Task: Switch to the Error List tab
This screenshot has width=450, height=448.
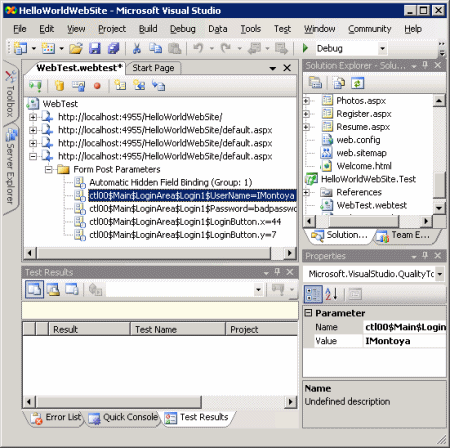Action: pyautogui.click(x=56, y=417)
